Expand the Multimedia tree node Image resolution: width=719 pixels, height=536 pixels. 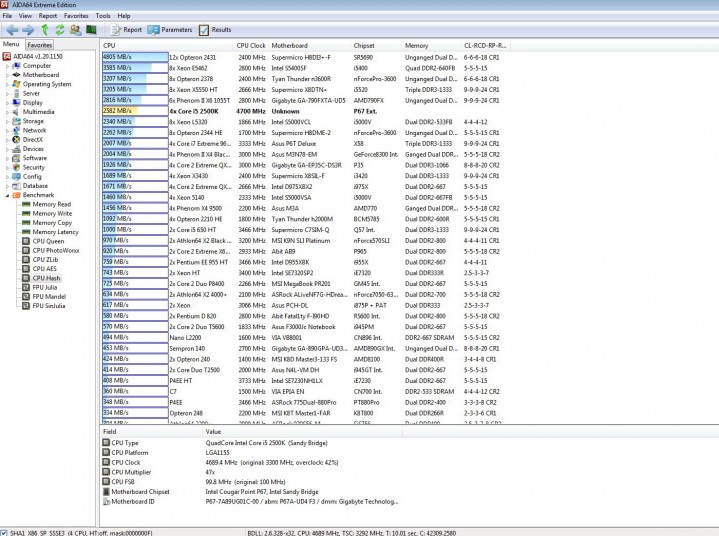[x=7, y=112]
